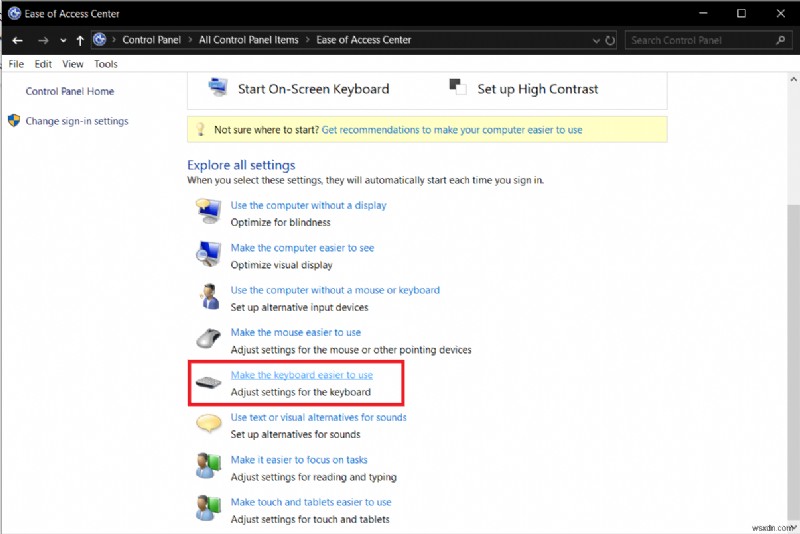Image resolution: width=800 pixels, height=534 pixels.
Task: Click icon beside Make touch and tablets easier
Action: [x=208, y=507]
